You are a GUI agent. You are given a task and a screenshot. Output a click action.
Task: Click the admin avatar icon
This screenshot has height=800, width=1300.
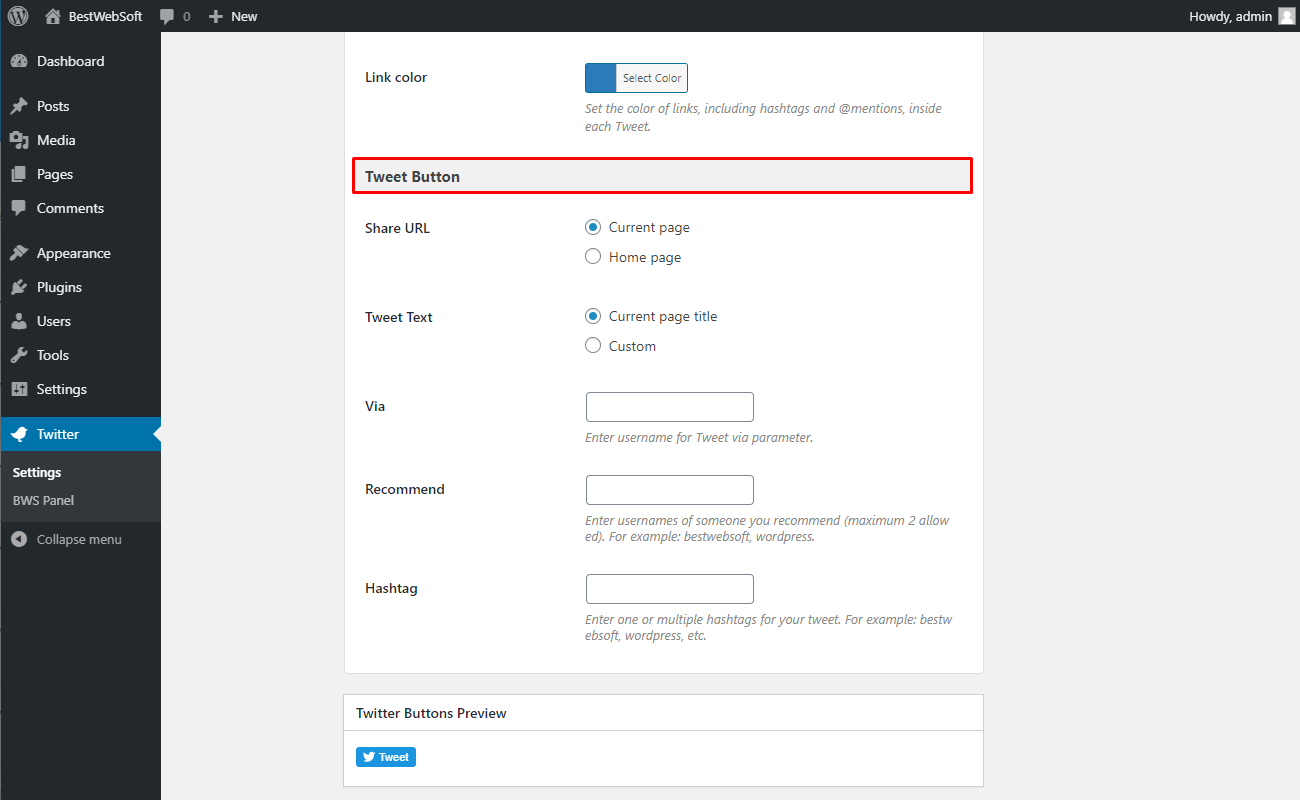pyautogui.click(x=1286, y=16)
